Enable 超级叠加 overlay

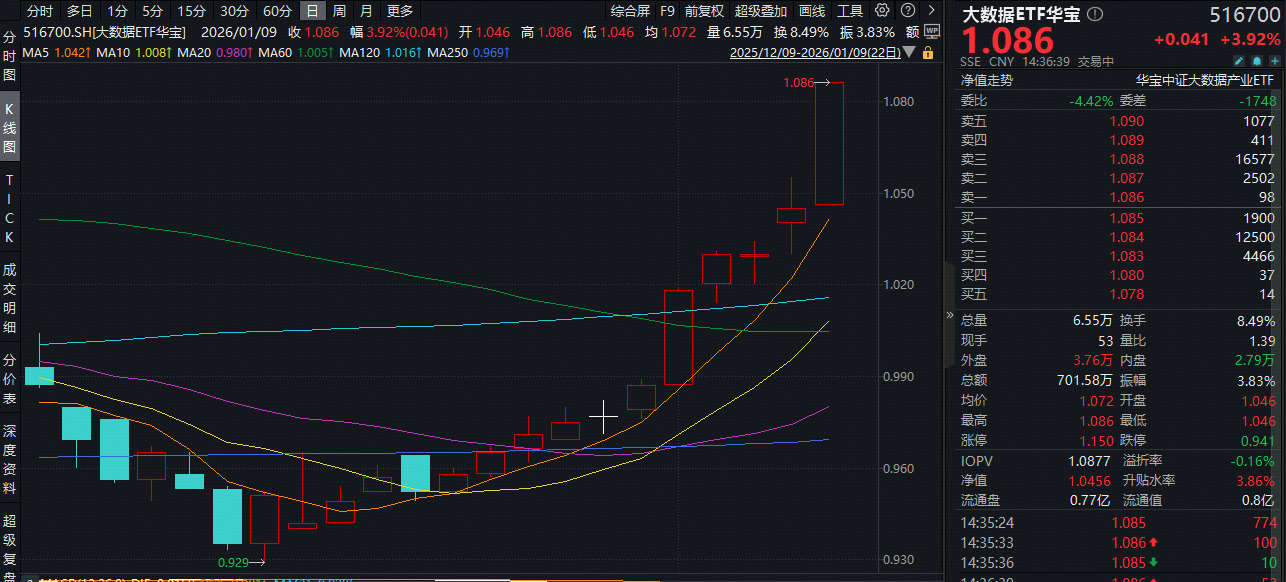pyautogui.click(x=760, y=11)
